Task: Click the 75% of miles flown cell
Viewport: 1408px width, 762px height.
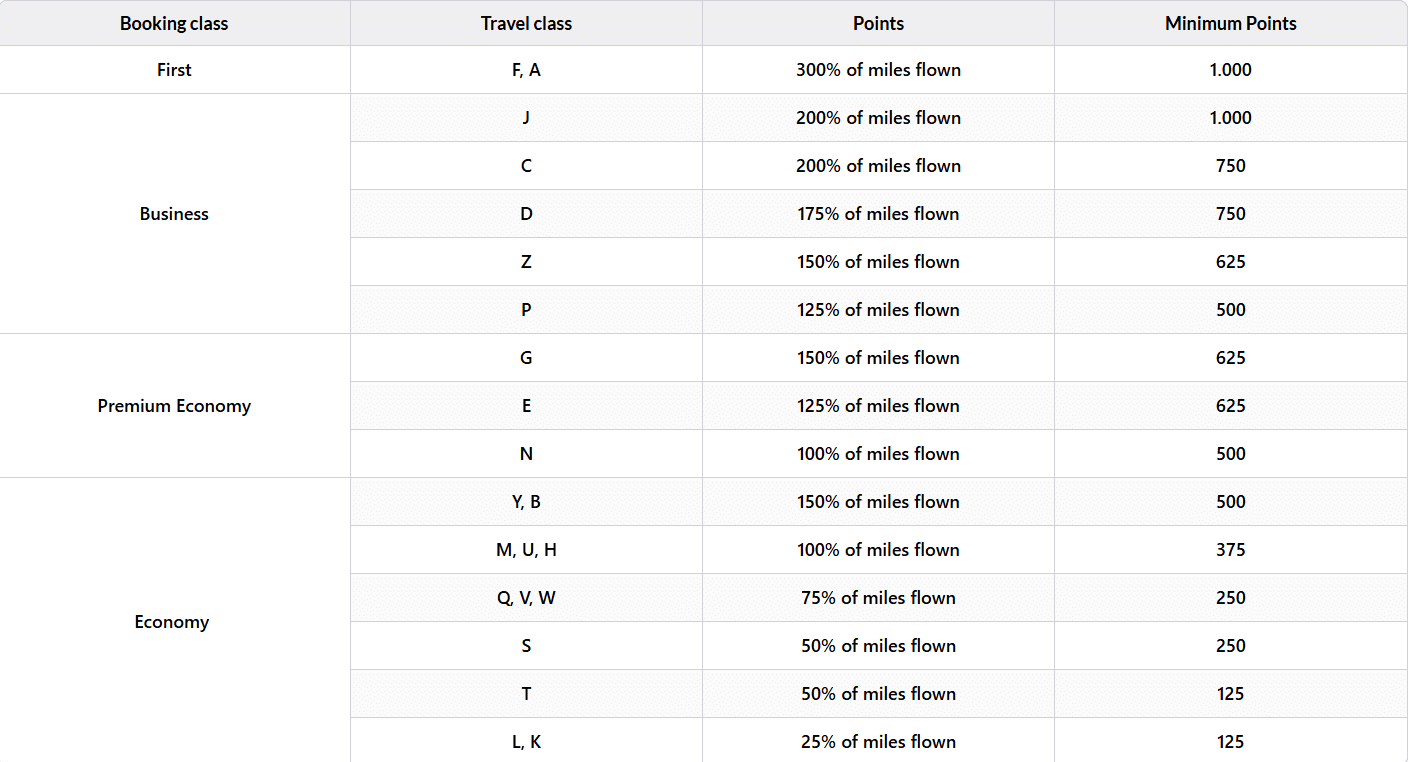Action: tap(878, 598)
